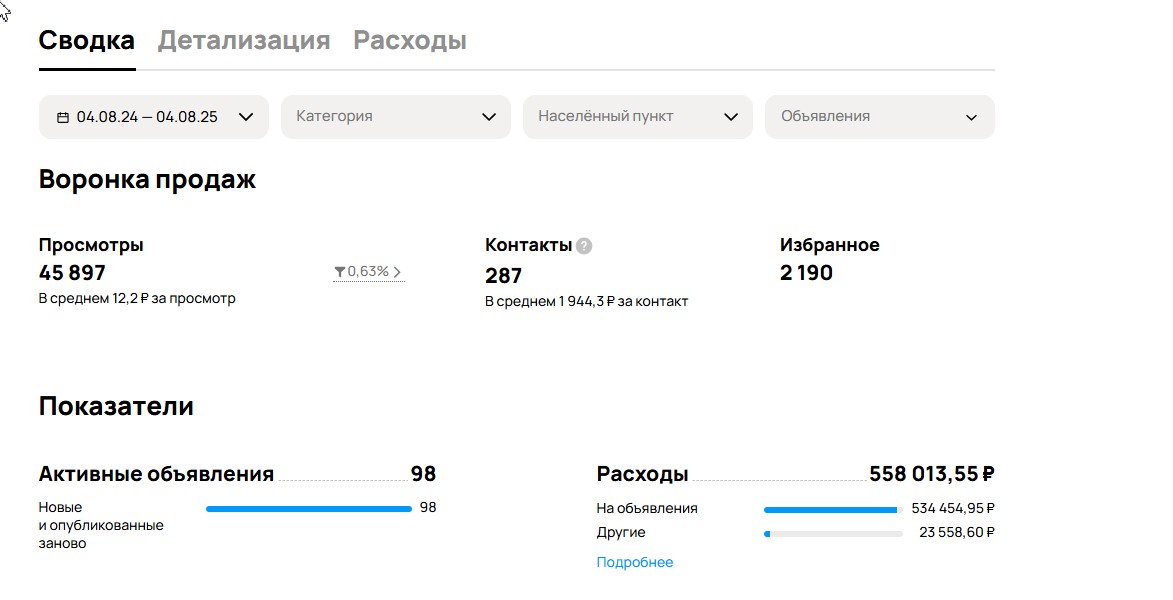This screenshot has height=600, width=1173.
Task: Open the Категория dropdown
Action: click(x=395, y=117)
